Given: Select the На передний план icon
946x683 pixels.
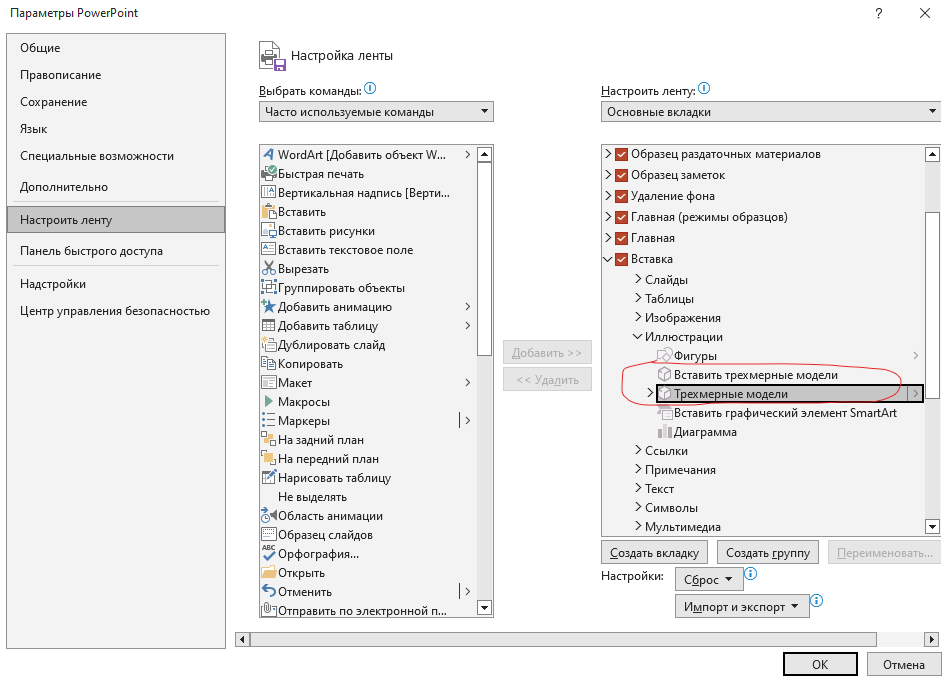Looking at the screenshot, I should [268, 459].
